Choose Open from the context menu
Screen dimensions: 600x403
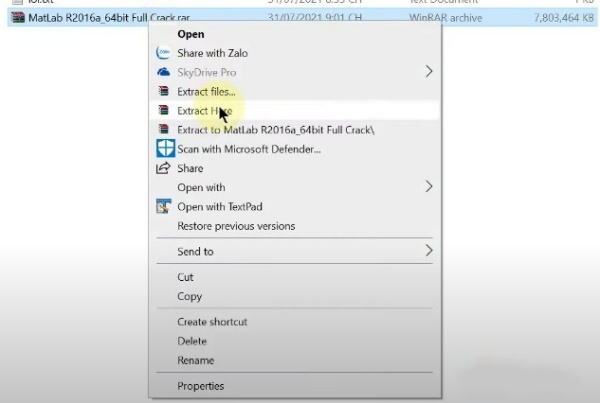tap(191, 34)
